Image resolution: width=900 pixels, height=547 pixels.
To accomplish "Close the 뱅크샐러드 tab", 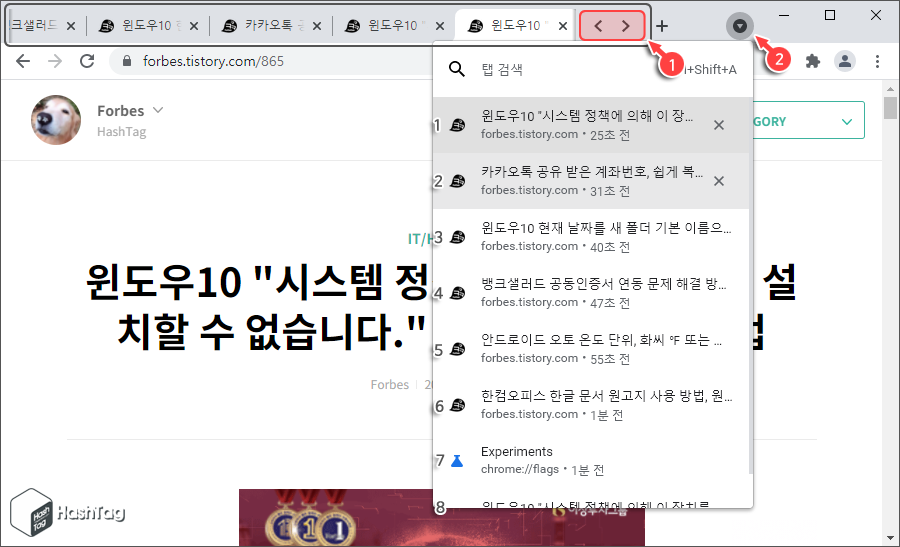I will pyautogui.click(x=71, y=26).
